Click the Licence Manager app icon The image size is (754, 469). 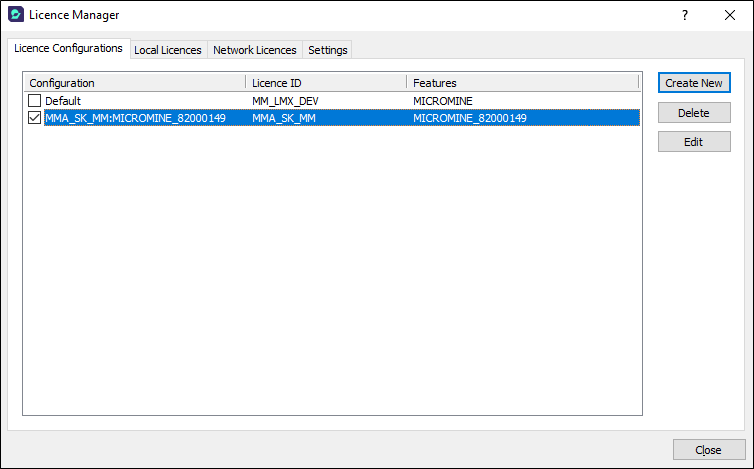[x=16, y=14]
